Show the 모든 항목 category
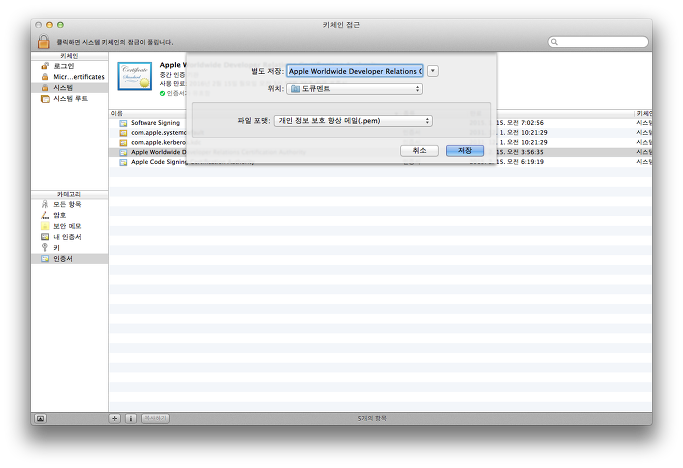 (x=70, y=204)
